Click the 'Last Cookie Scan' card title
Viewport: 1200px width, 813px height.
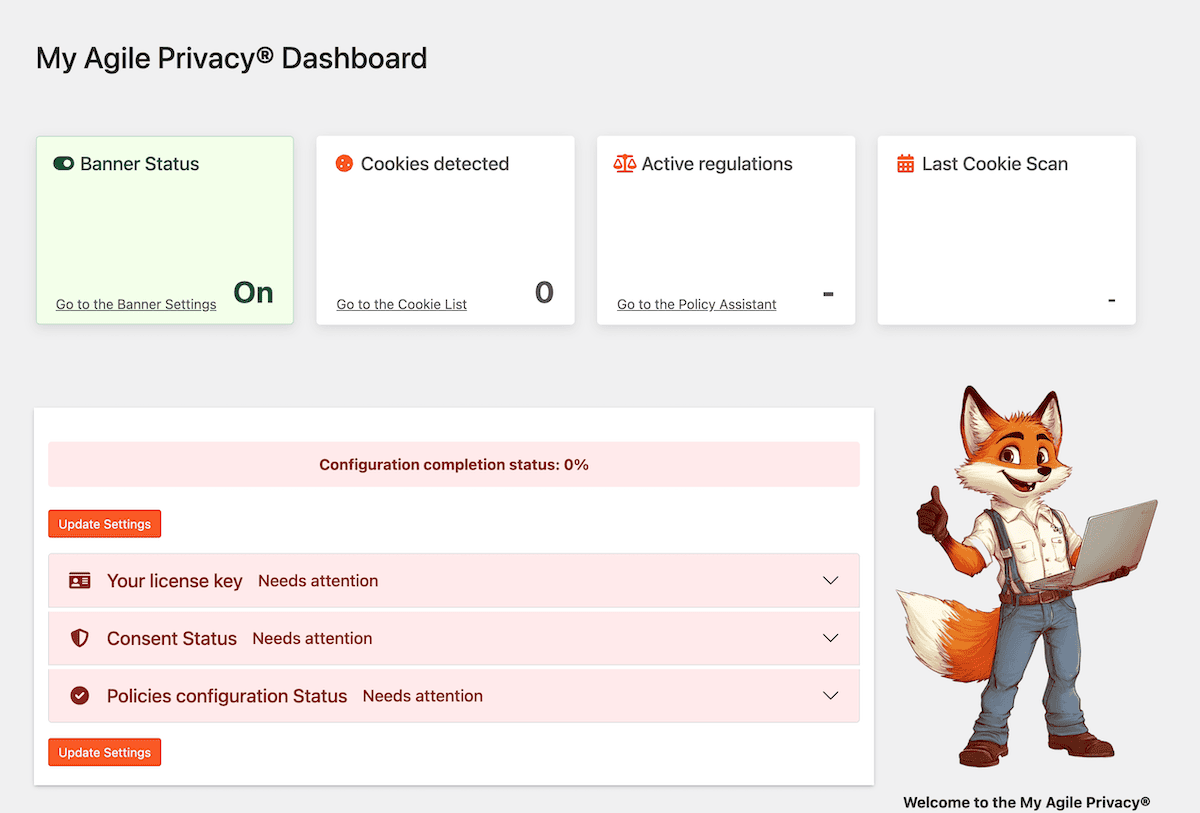tap(995, 164)
